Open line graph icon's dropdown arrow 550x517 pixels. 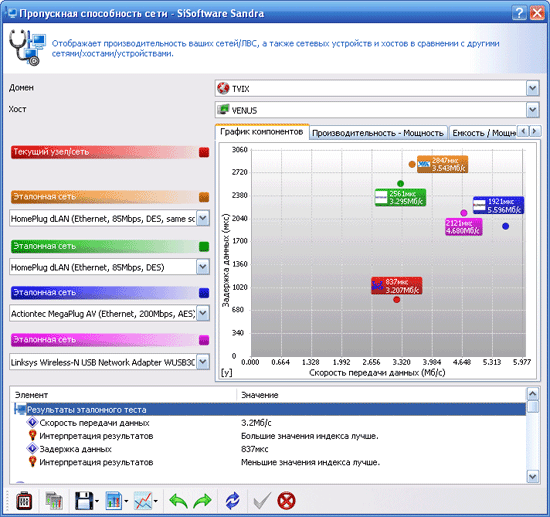tap(156, 501)
